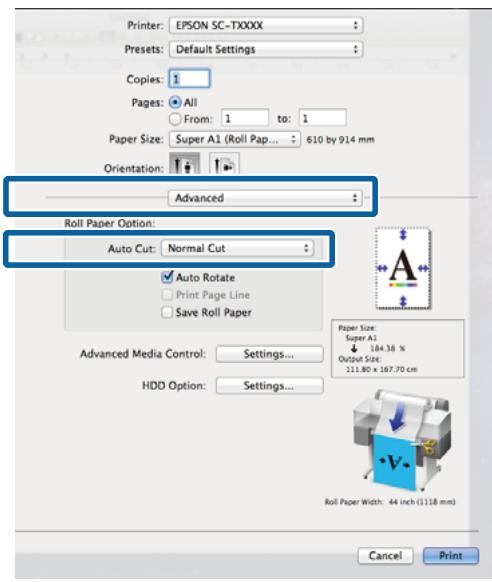Open Advanced Media Control Settings
The image size is (492, 582).
(x=270, y=354)
